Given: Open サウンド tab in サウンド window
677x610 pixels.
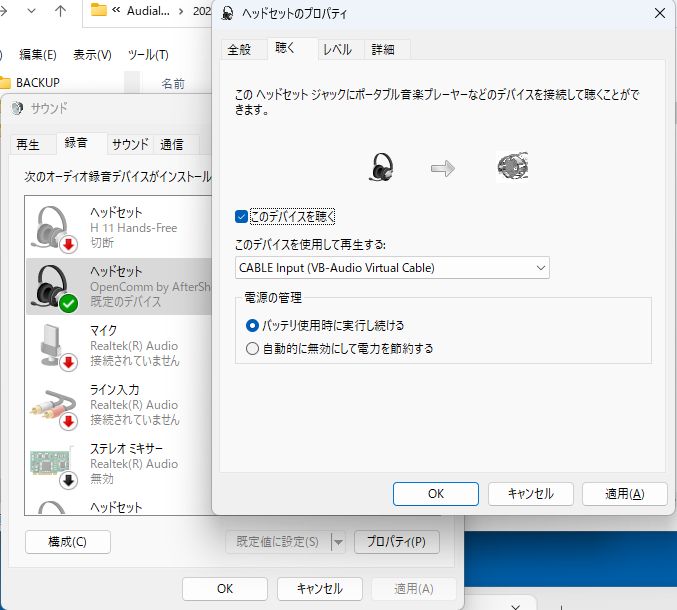Looking at the screenshot, I should pos(130,145).
